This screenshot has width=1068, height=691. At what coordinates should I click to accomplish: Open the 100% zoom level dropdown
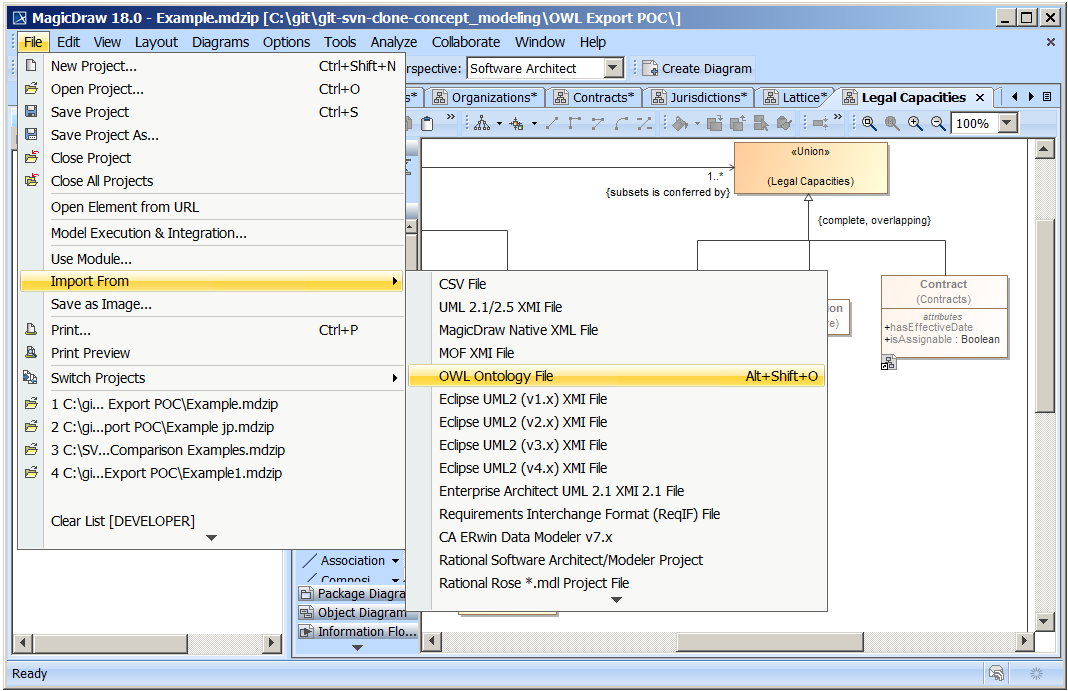[1005, 123]
